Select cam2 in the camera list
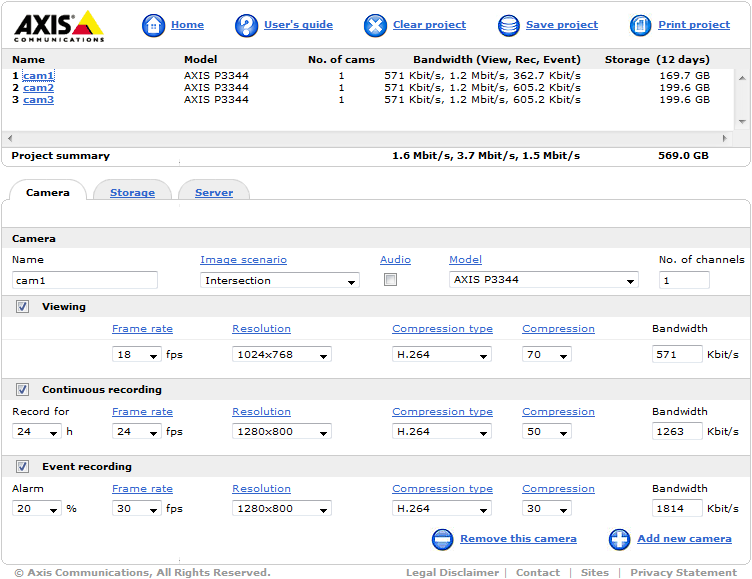The height and width of the screenshot is (579, 752). [x=38, y=88]
